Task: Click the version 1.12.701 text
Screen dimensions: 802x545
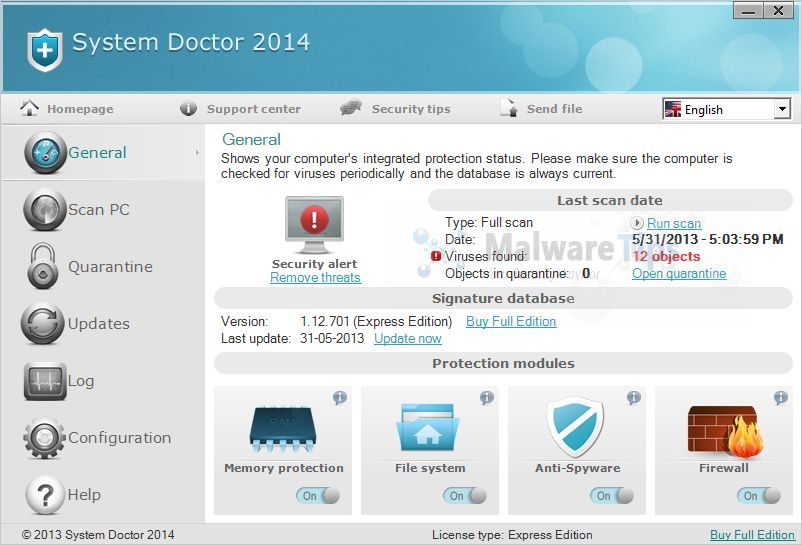Action: click(x=376, y=321)
